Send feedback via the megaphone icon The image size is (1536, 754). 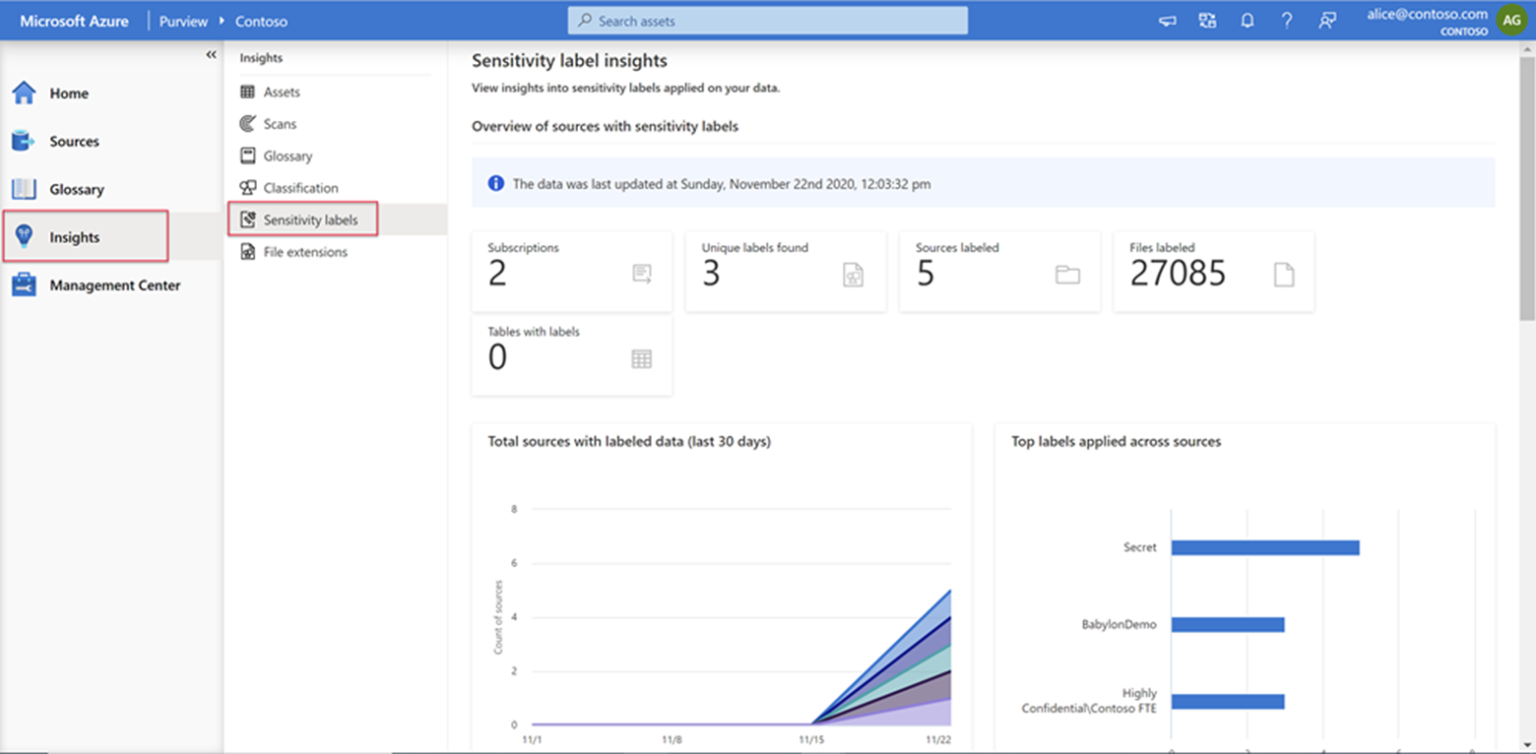tap(1167, 20)
